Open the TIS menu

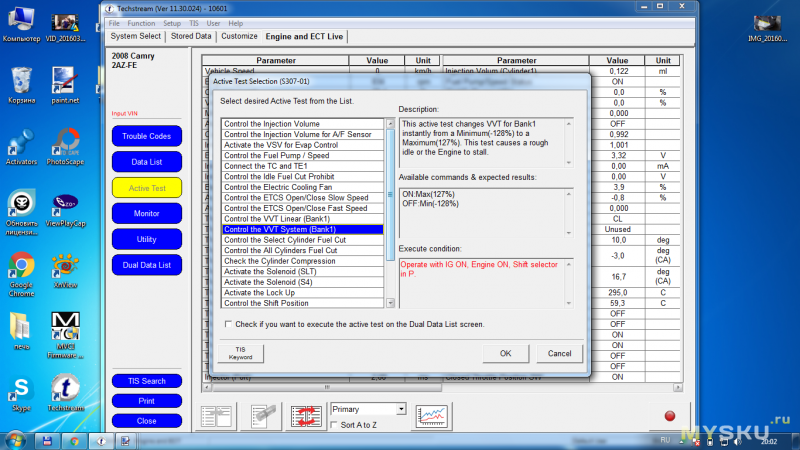[x=194, y=23]
